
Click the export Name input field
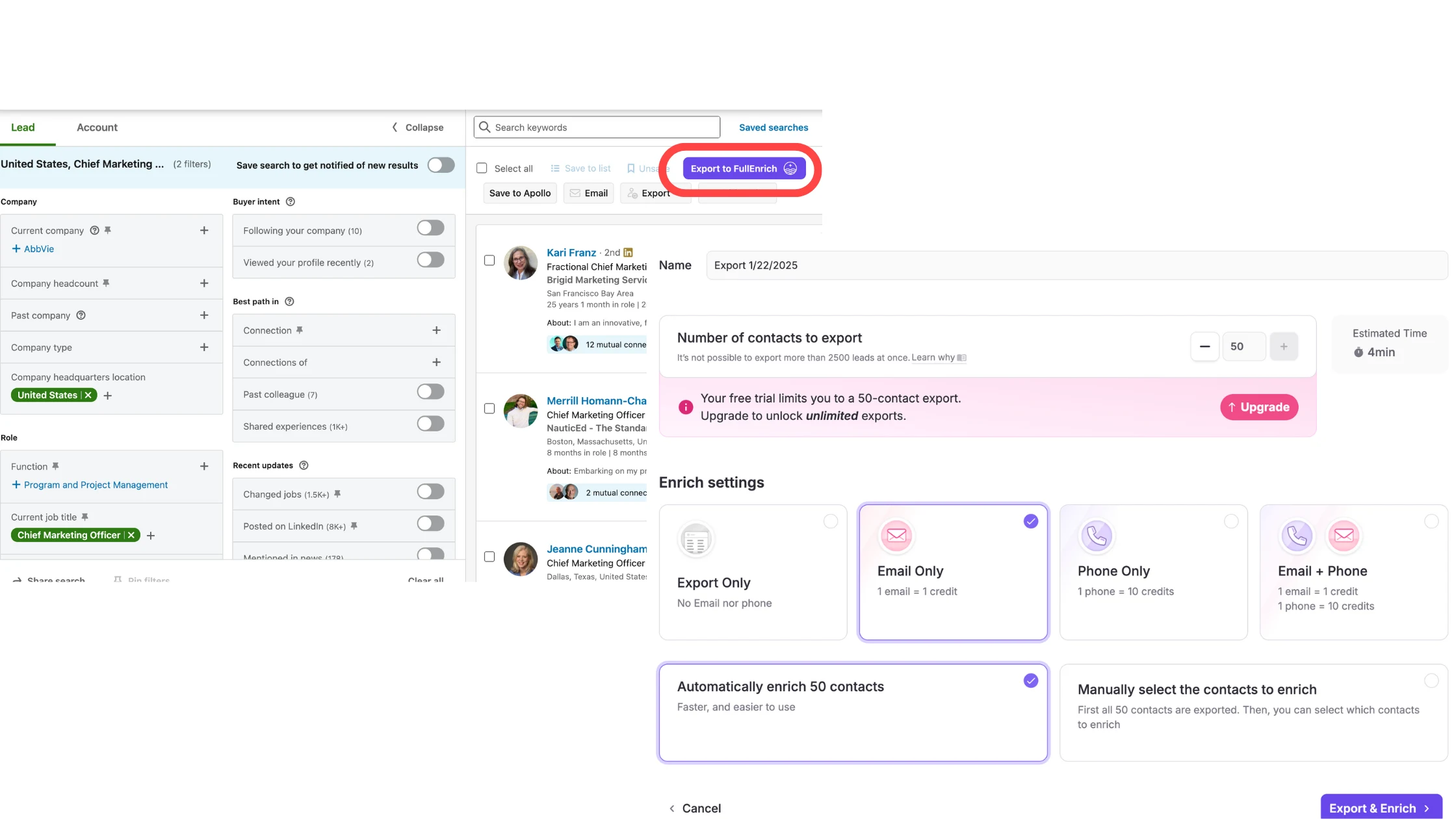[1077, 265]
